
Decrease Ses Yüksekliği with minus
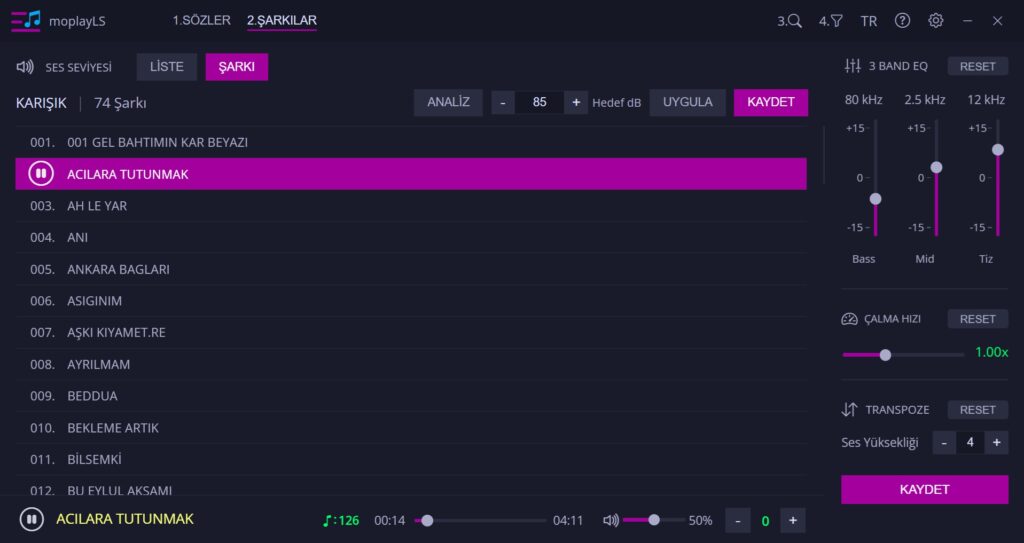[944, 442]
